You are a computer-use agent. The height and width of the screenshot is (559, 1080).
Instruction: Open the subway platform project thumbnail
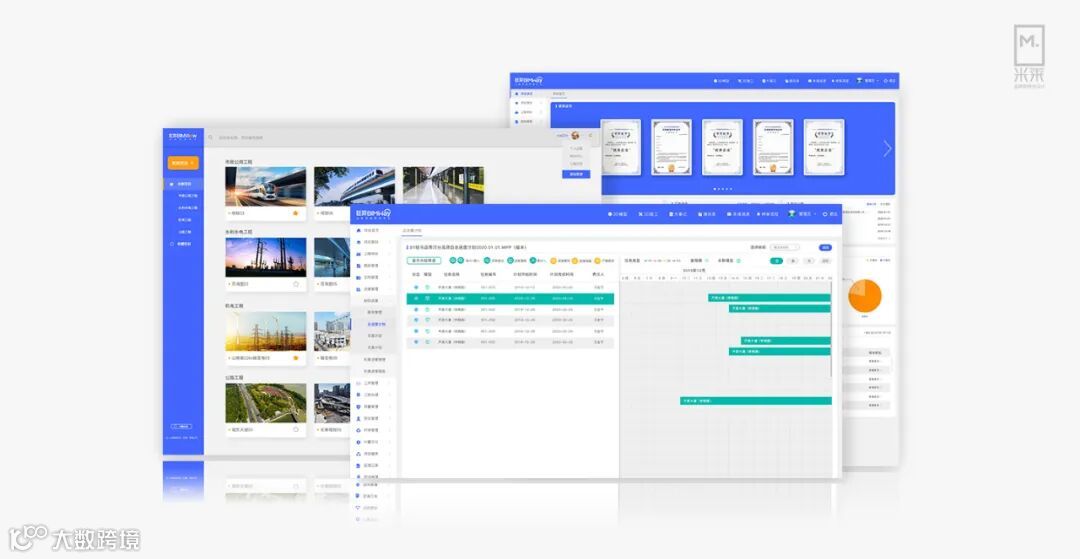click(443, 186)
